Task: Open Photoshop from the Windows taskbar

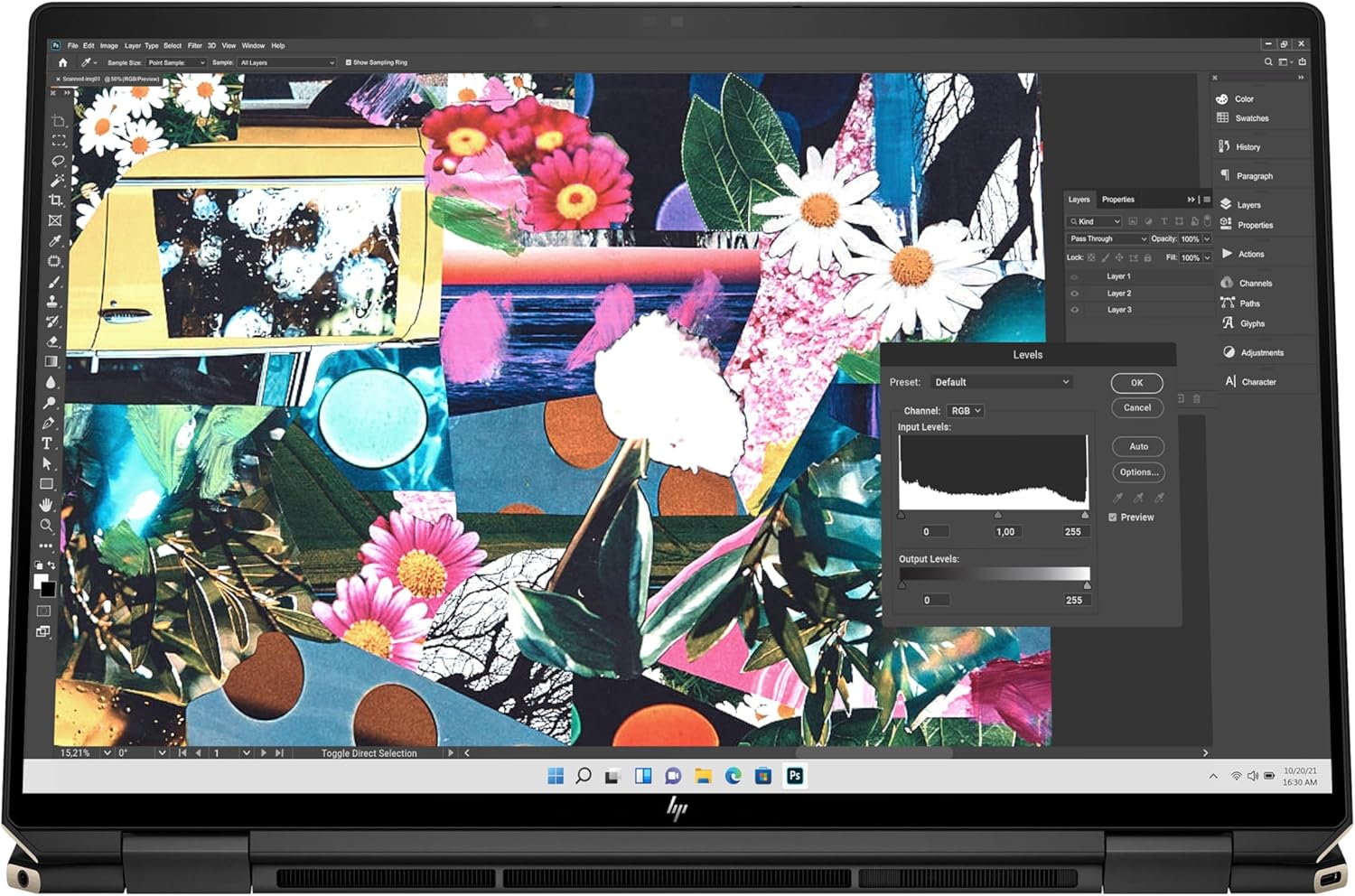Action: click(x=795, y=776)
